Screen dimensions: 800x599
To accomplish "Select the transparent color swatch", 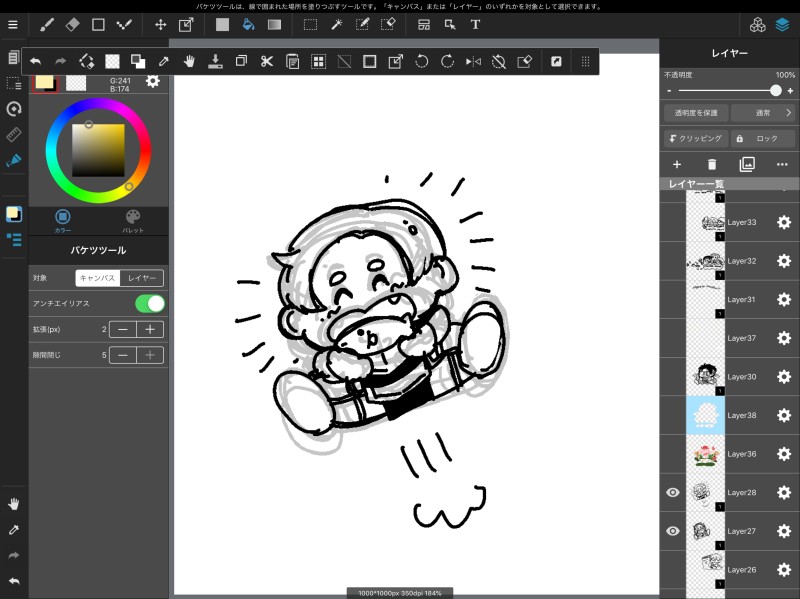I will point(76,83).
